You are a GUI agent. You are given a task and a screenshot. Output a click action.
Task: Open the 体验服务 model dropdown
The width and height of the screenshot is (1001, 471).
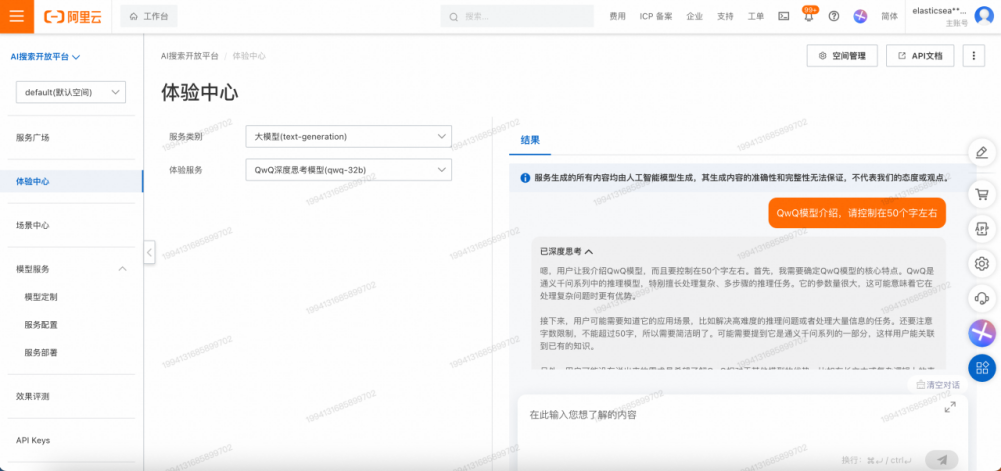click(347, 170)
